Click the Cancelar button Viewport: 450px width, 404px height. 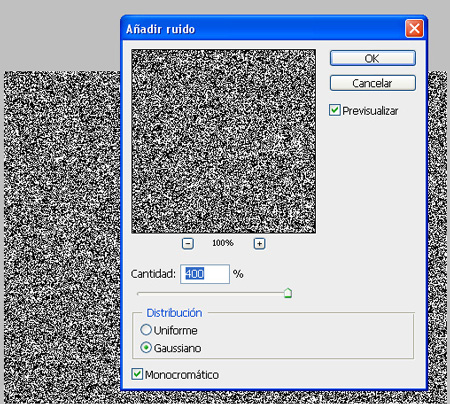click(373, 83)
